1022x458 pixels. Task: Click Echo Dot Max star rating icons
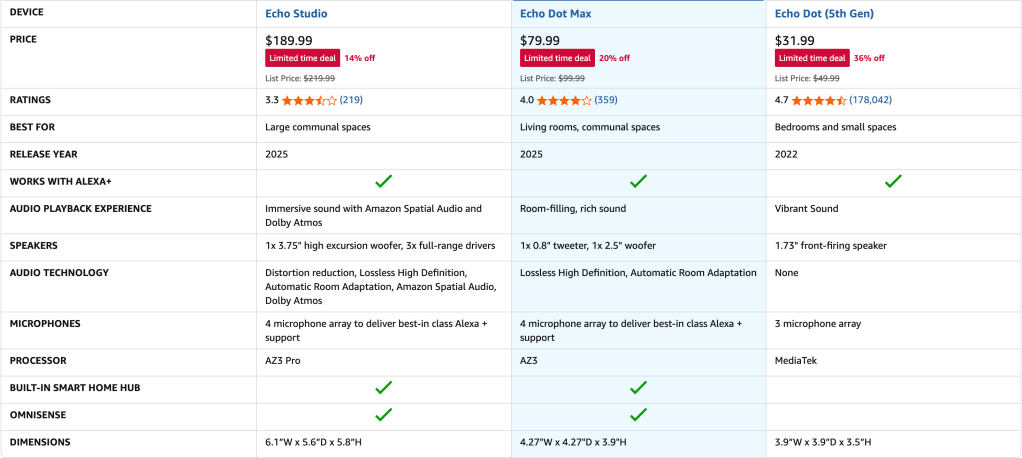coord(564,101)
